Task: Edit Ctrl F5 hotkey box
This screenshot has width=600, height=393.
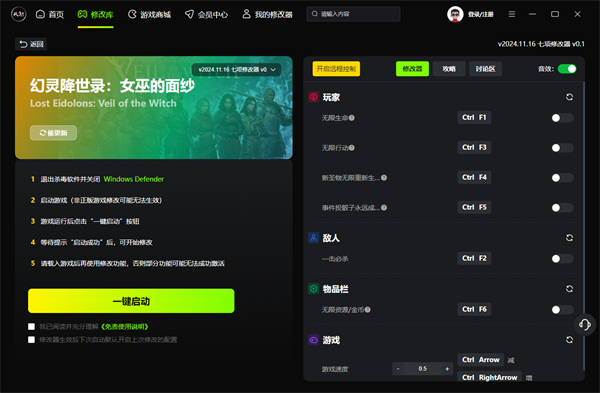Action: (x=474, y=207)
